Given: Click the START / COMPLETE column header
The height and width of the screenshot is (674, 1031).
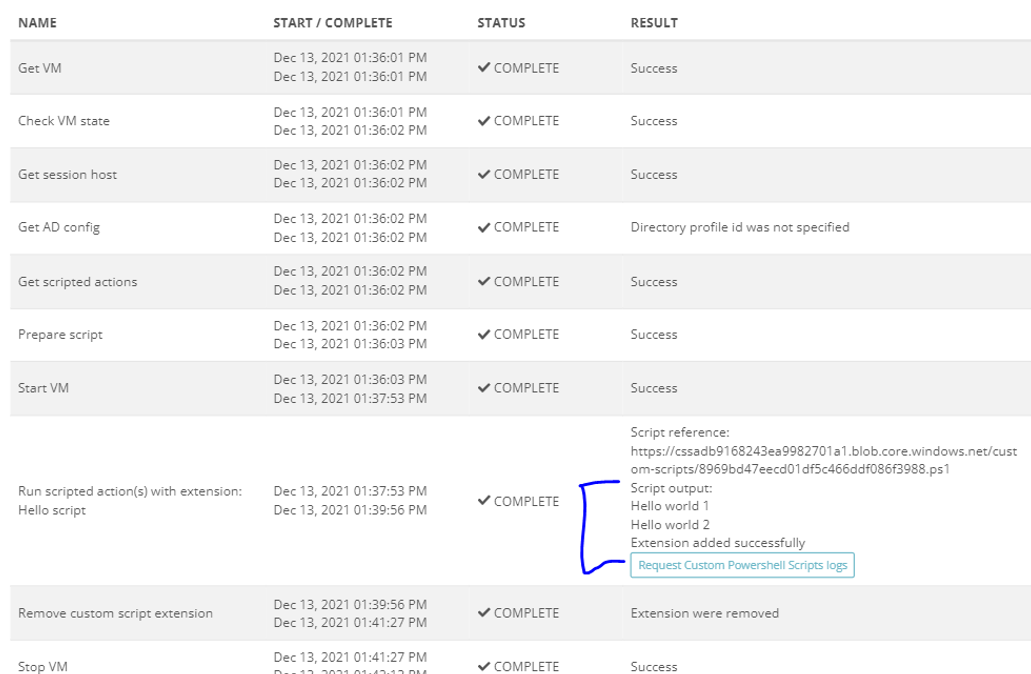Looking at the screenshot, I should [x=333, y=22].
